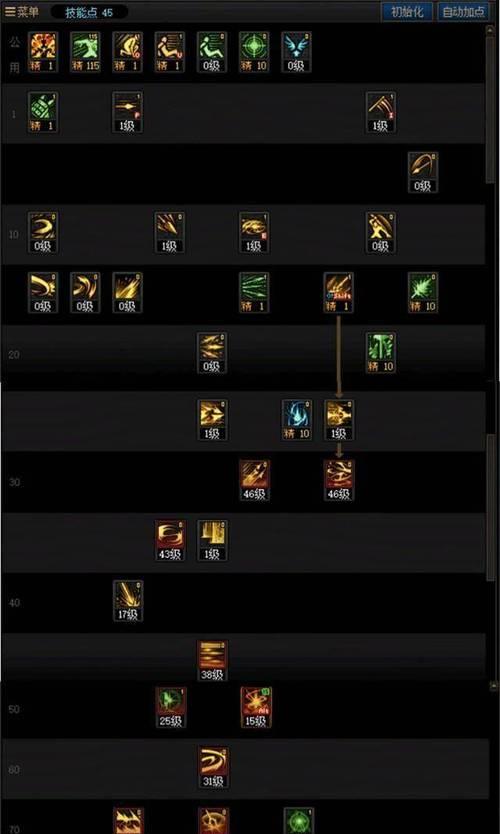500x834 pixels.
Task: Select the skill icon showing 15级
Action: tap(256, 707)
